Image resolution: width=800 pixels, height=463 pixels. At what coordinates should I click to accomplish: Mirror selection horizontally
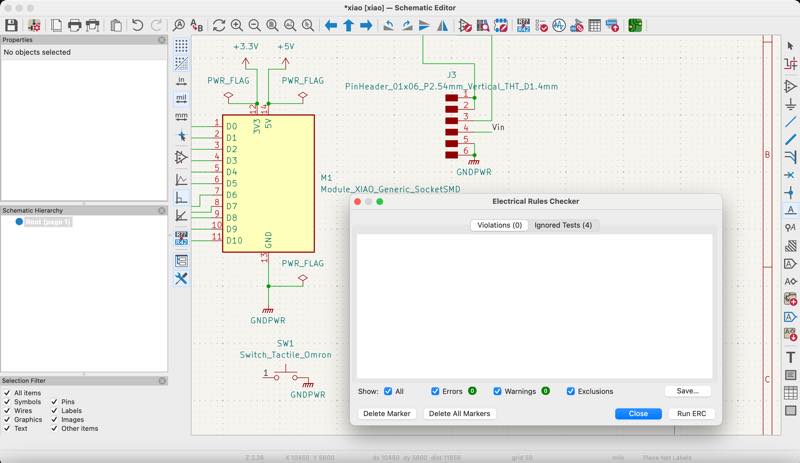tap(442, 25)
